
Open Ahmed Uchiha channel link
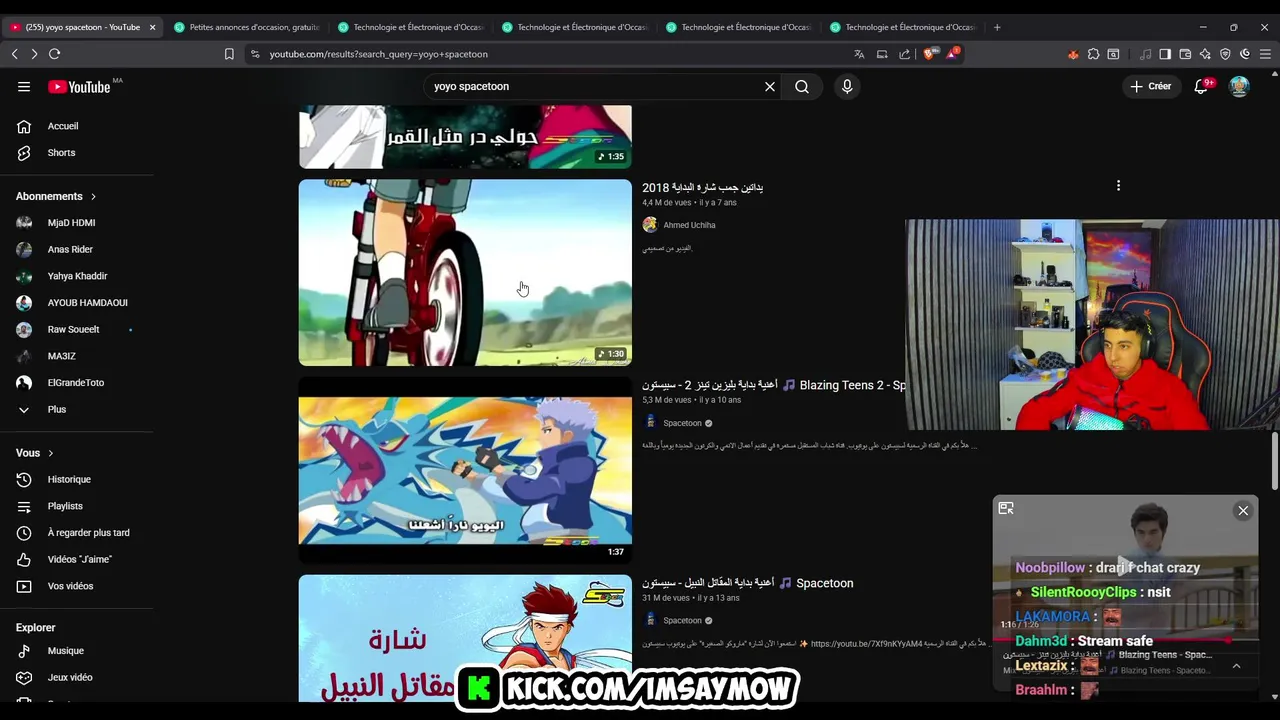[x=689, y=225]
